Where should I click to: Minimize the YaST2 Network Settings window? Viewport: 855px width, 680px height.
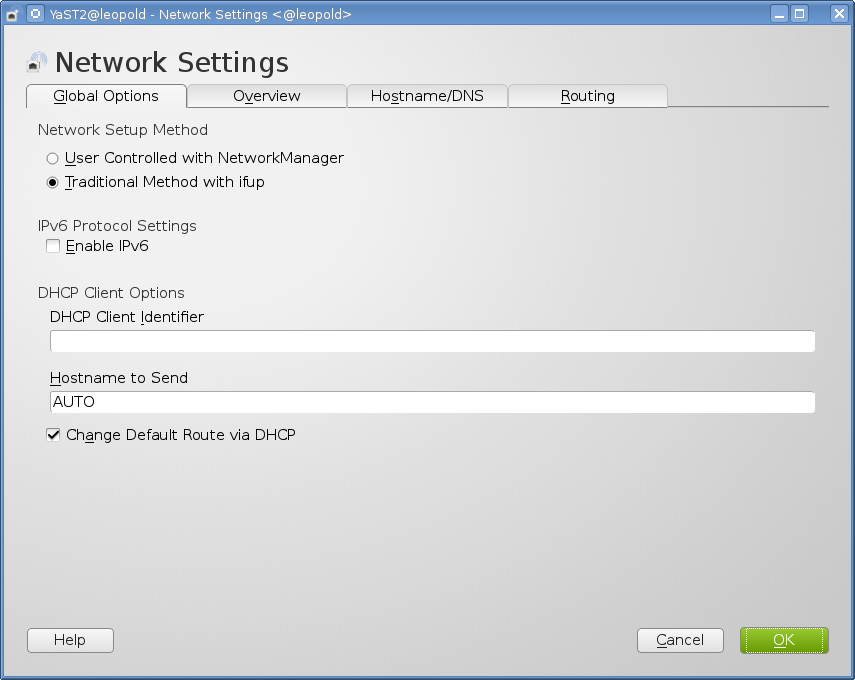click(x=779, y=14)
